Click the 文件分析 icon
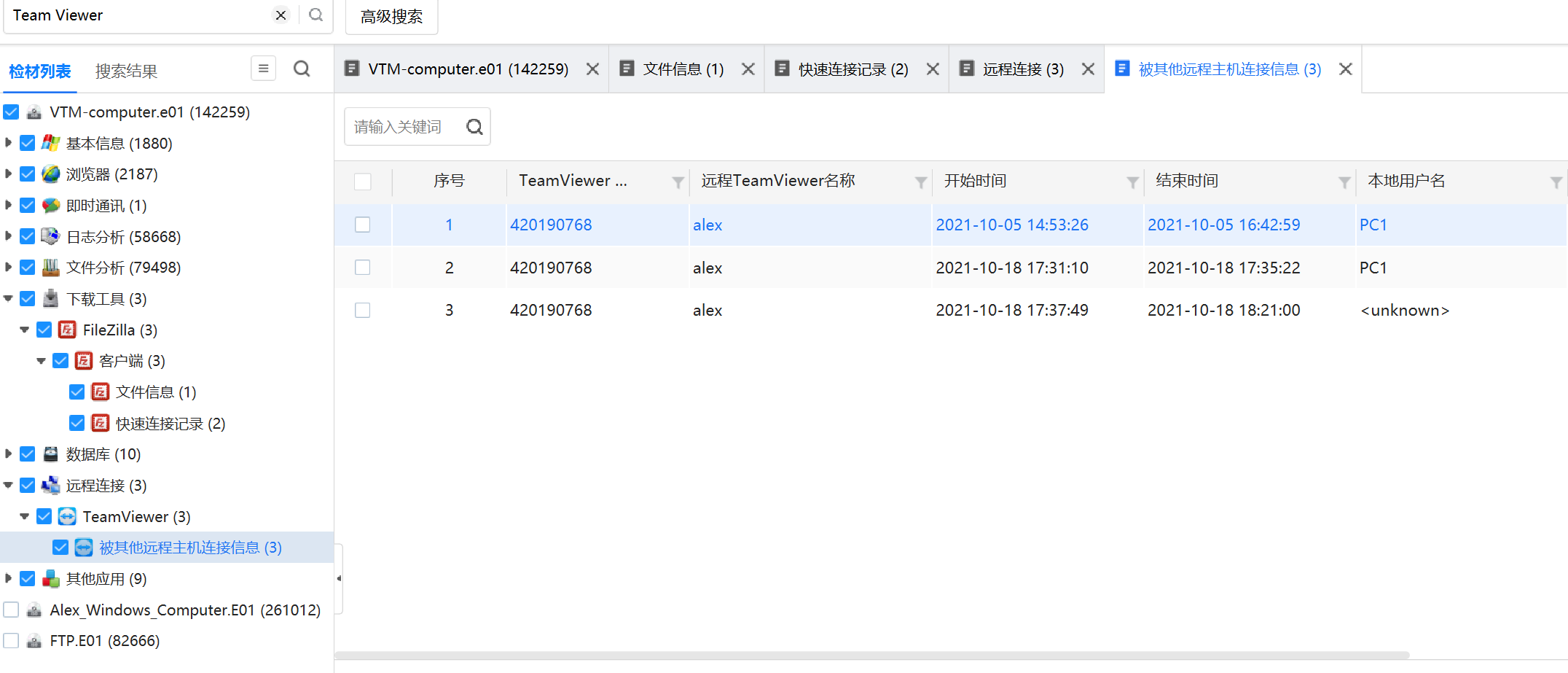Image resolution: width=1568 pixels, height=673 pixels. click(x=51, y=268)
